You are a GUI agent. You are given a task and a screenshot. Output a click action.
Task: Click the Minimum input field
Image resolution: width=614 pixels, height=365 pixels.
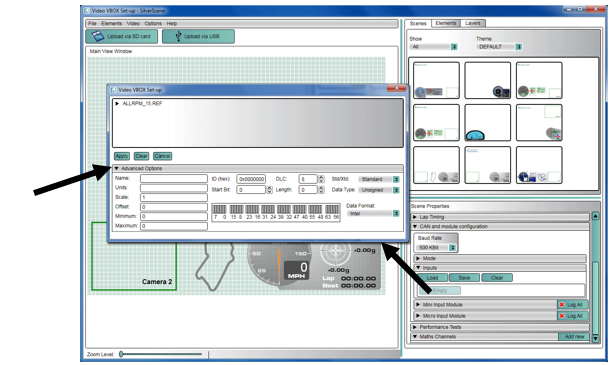click(x=174, y=216)
